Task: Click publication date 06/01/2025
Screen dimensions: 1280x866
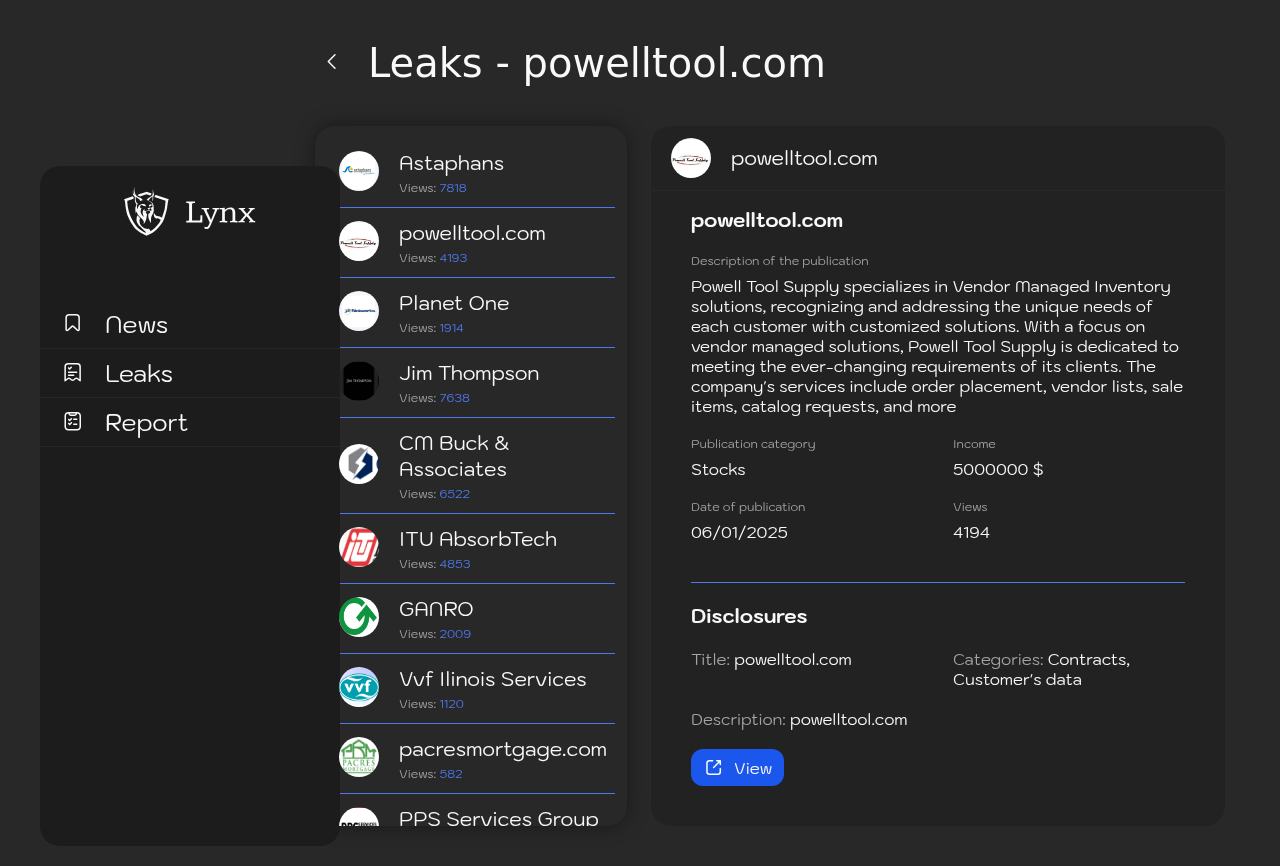Action: click(739, 532)
